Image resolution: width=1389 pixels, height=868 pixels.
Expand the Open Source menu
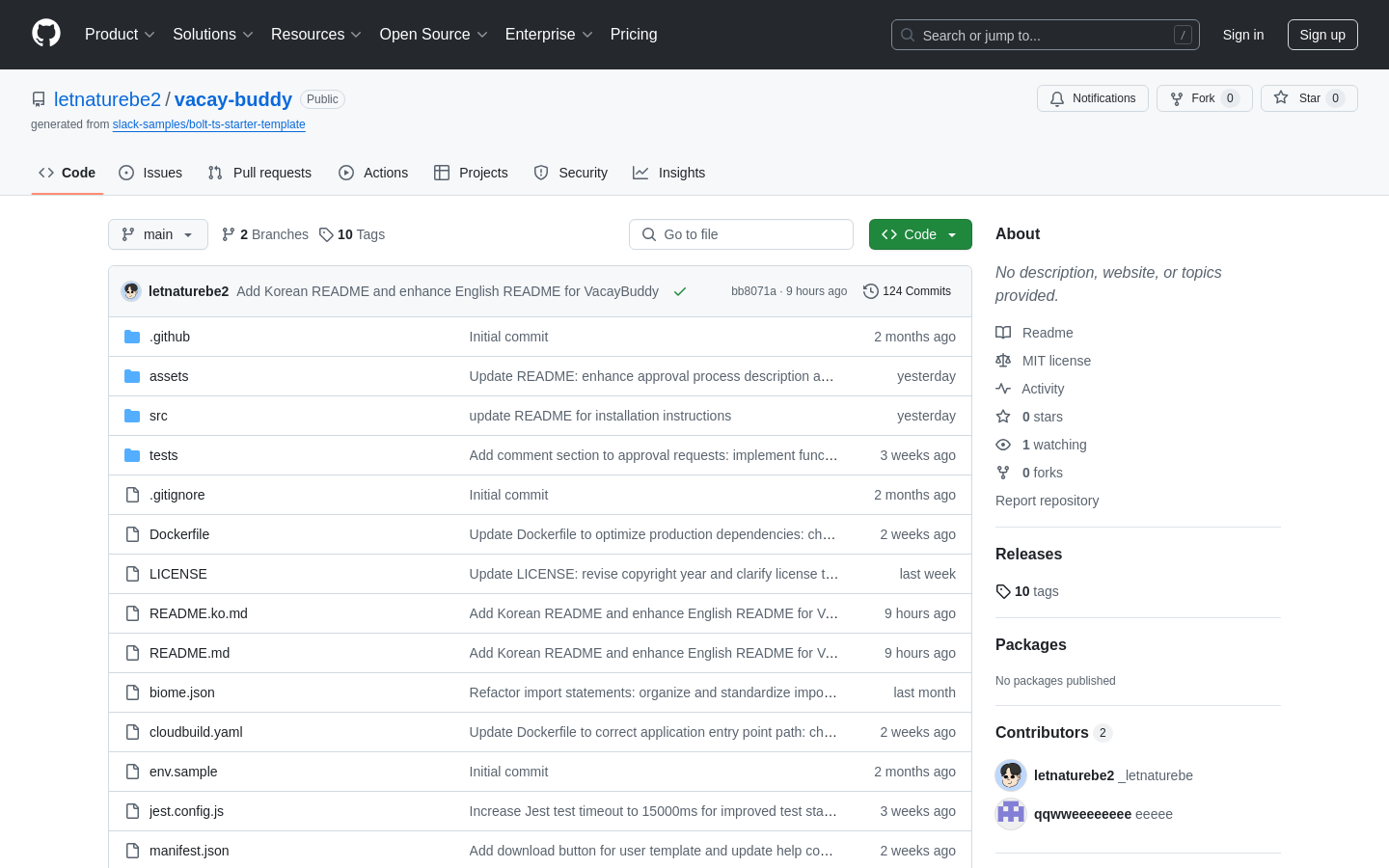pos(434,34)
